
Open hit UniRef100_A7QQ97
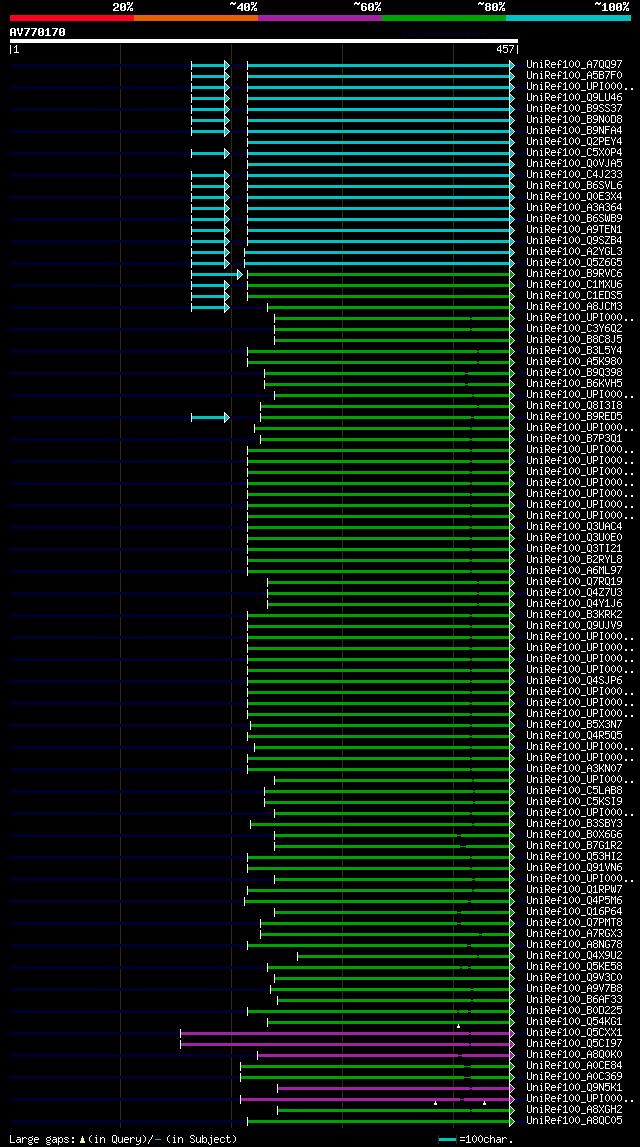574,64
